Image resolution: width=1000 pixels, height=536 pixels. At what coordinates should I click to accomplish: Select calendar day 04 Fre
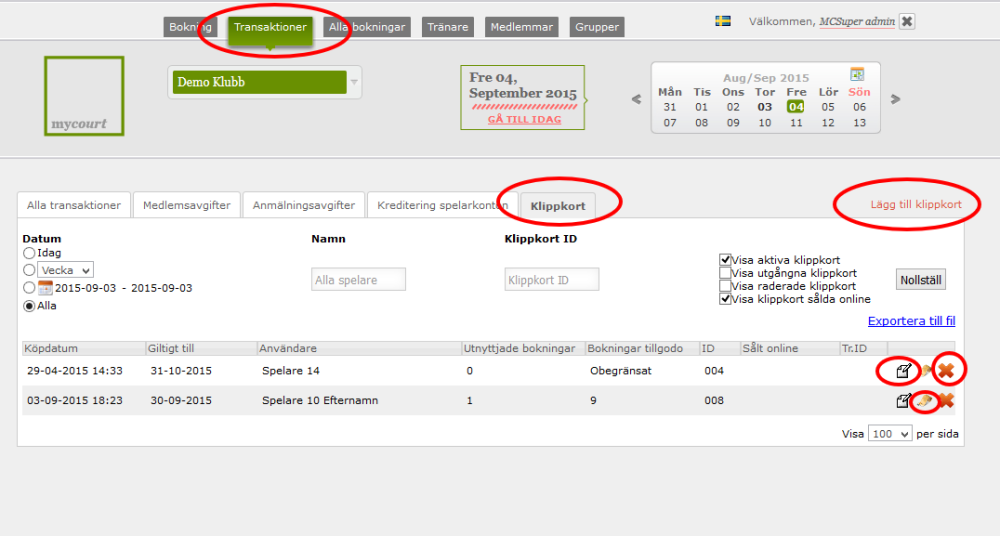click(795, 107)
